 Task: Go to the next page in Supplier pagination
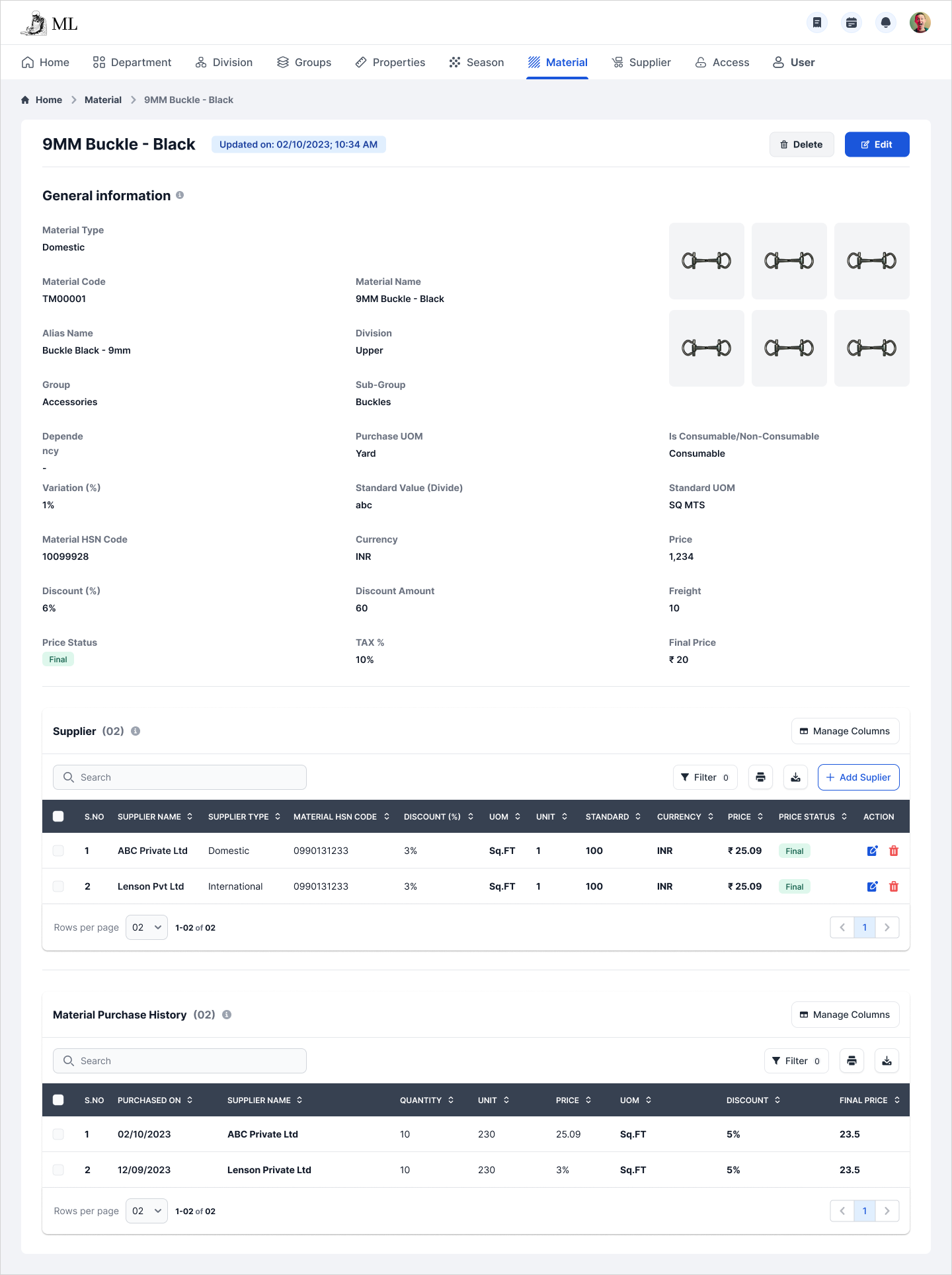pos(887,927)
